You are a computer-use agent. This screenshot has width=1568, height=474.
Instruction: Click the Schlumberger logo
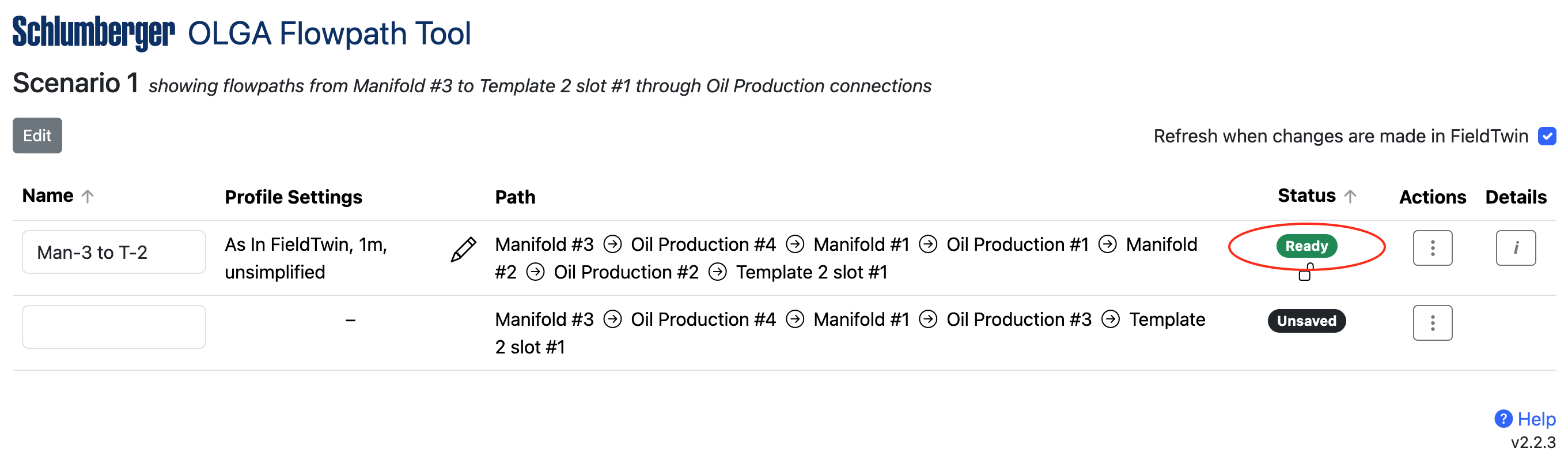(94, 33)
